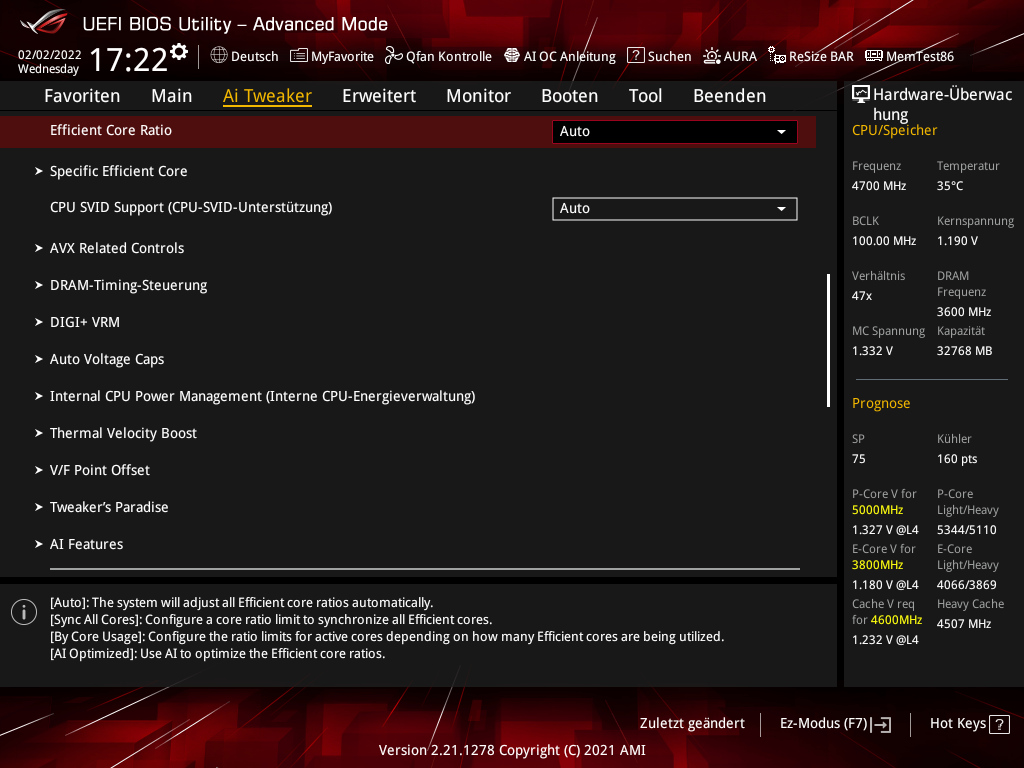Screen dimensions: 1024x768
Task: Switch to Ez-Modus (F7)
Action: [835, 723]
